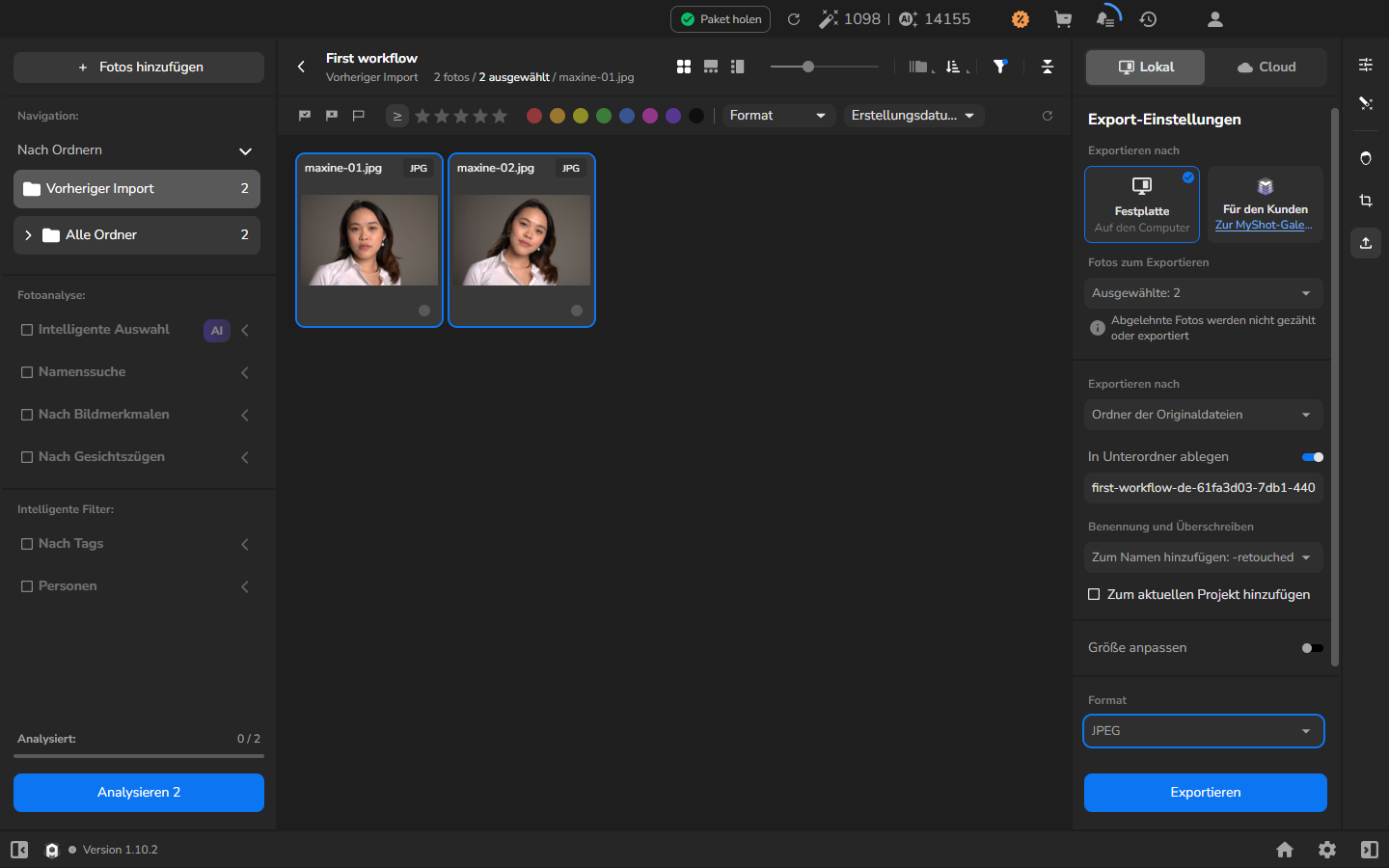Open the history clock icon
1389x868 pixels.
pyautogui.click(x=1148, y=19)
